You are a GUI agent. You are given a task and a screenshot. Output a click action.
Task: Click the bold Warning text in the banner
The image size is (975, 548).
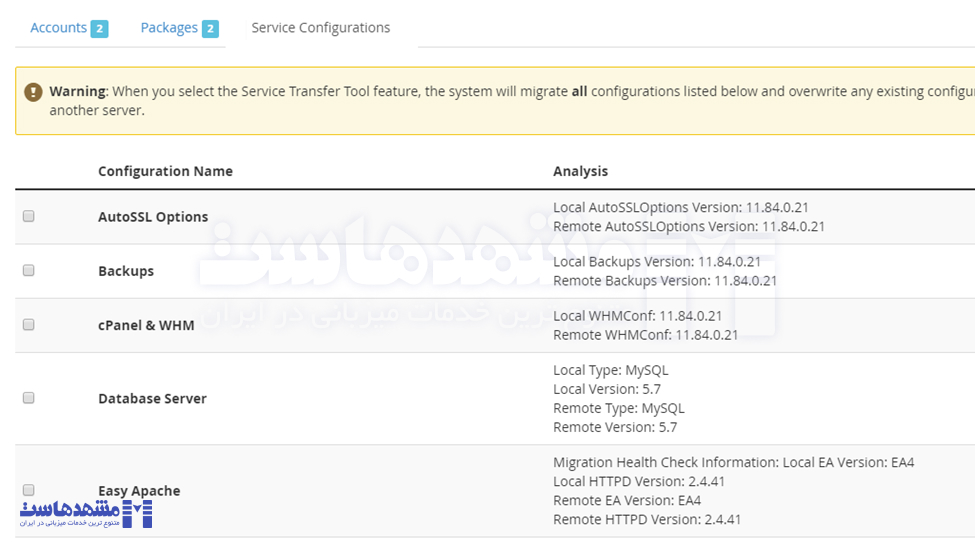tap(78, 91)
